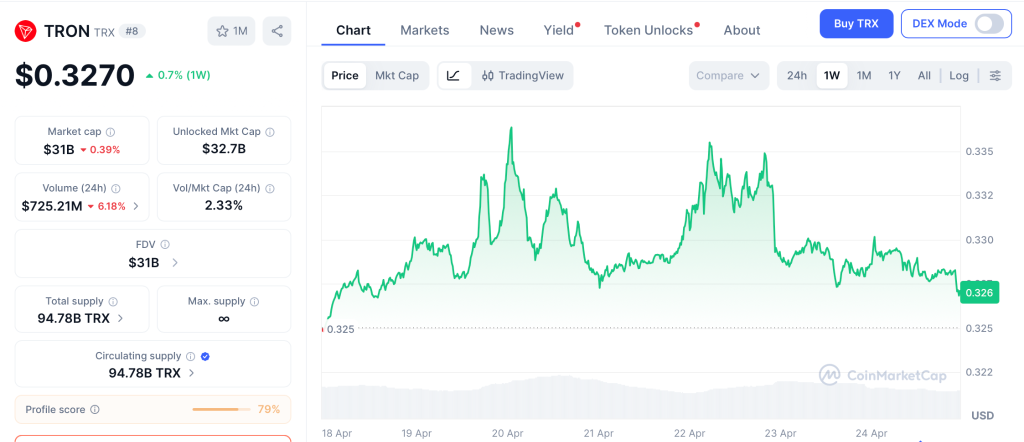Expand Total supply details chevron

coord(121,318)
